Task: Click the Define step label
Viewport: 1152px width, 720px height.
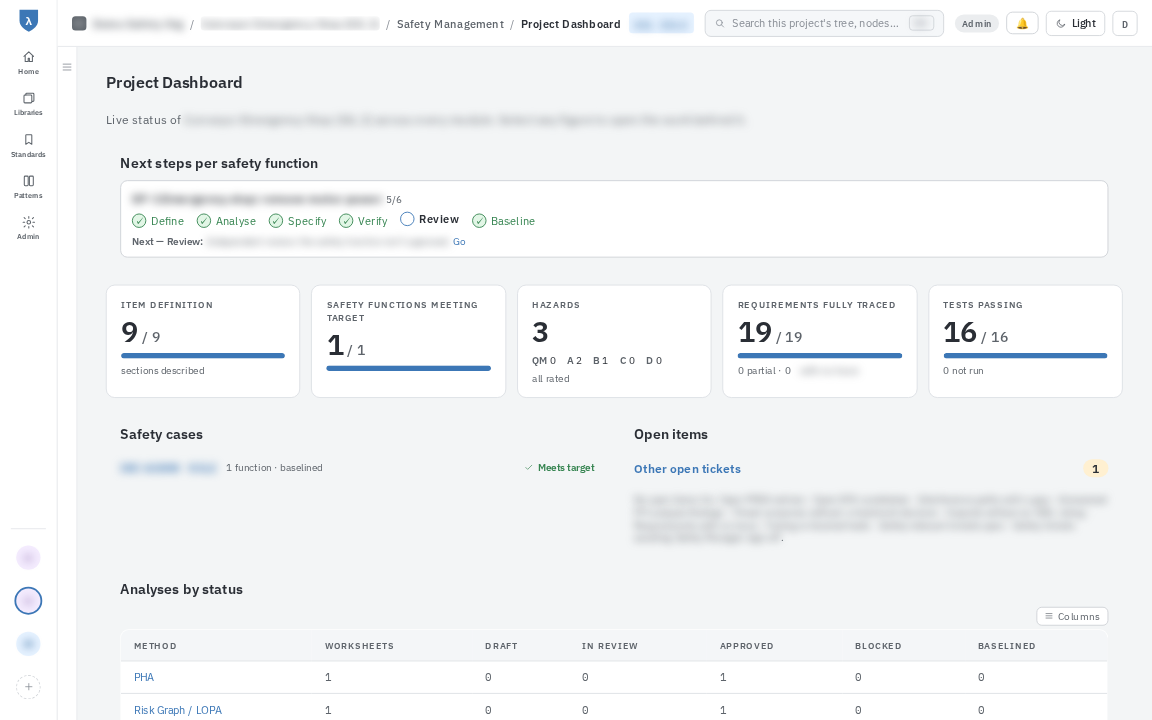Action: point(168,221)
